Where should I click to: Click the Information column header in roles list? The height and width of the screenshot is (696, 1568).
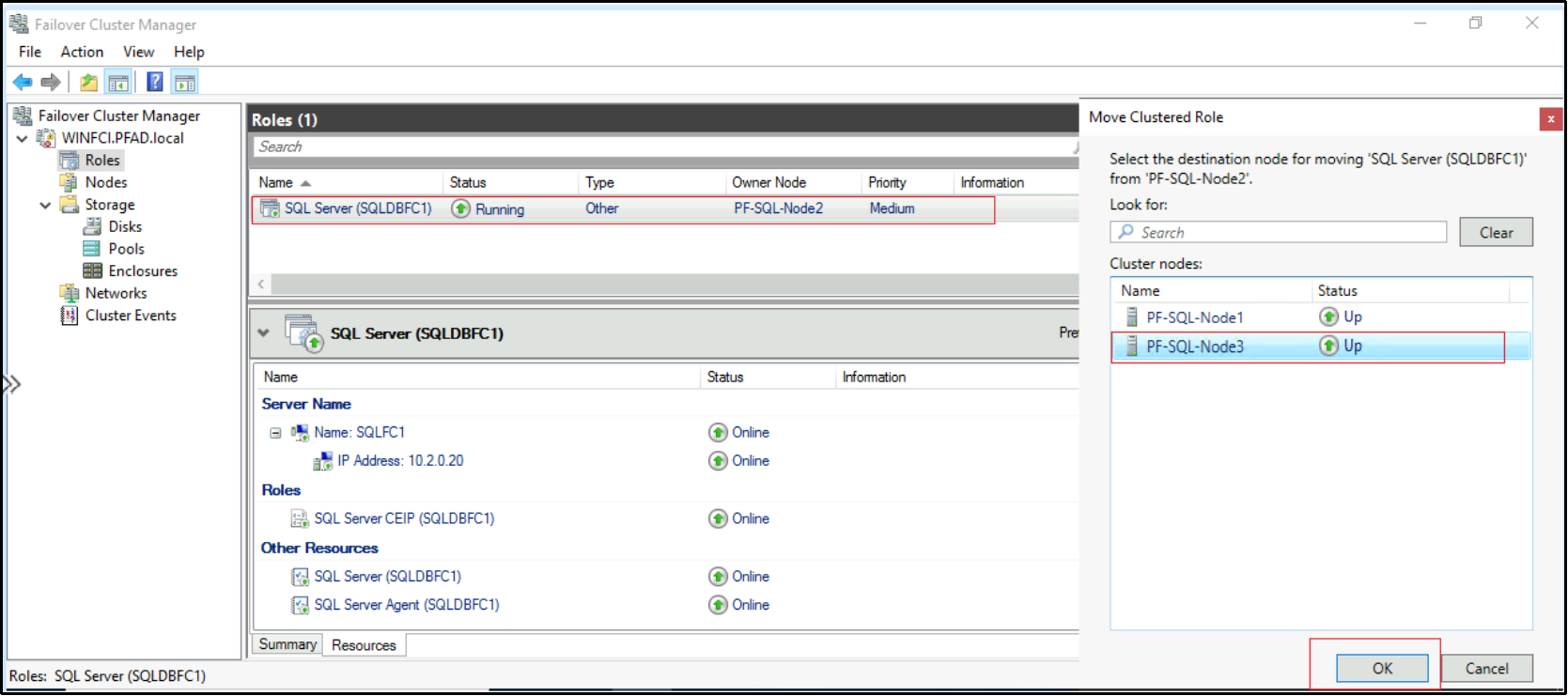coord(992,182)
